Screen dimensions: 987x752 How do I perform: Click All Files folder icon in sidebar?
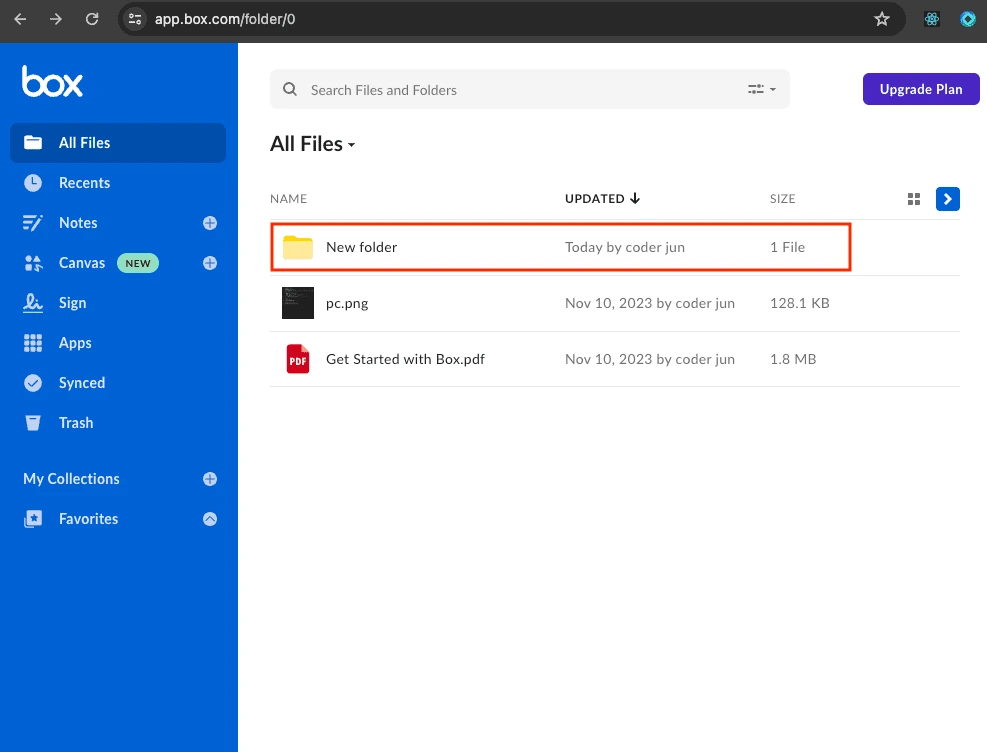pyautogui.click(x=33, y=143)
